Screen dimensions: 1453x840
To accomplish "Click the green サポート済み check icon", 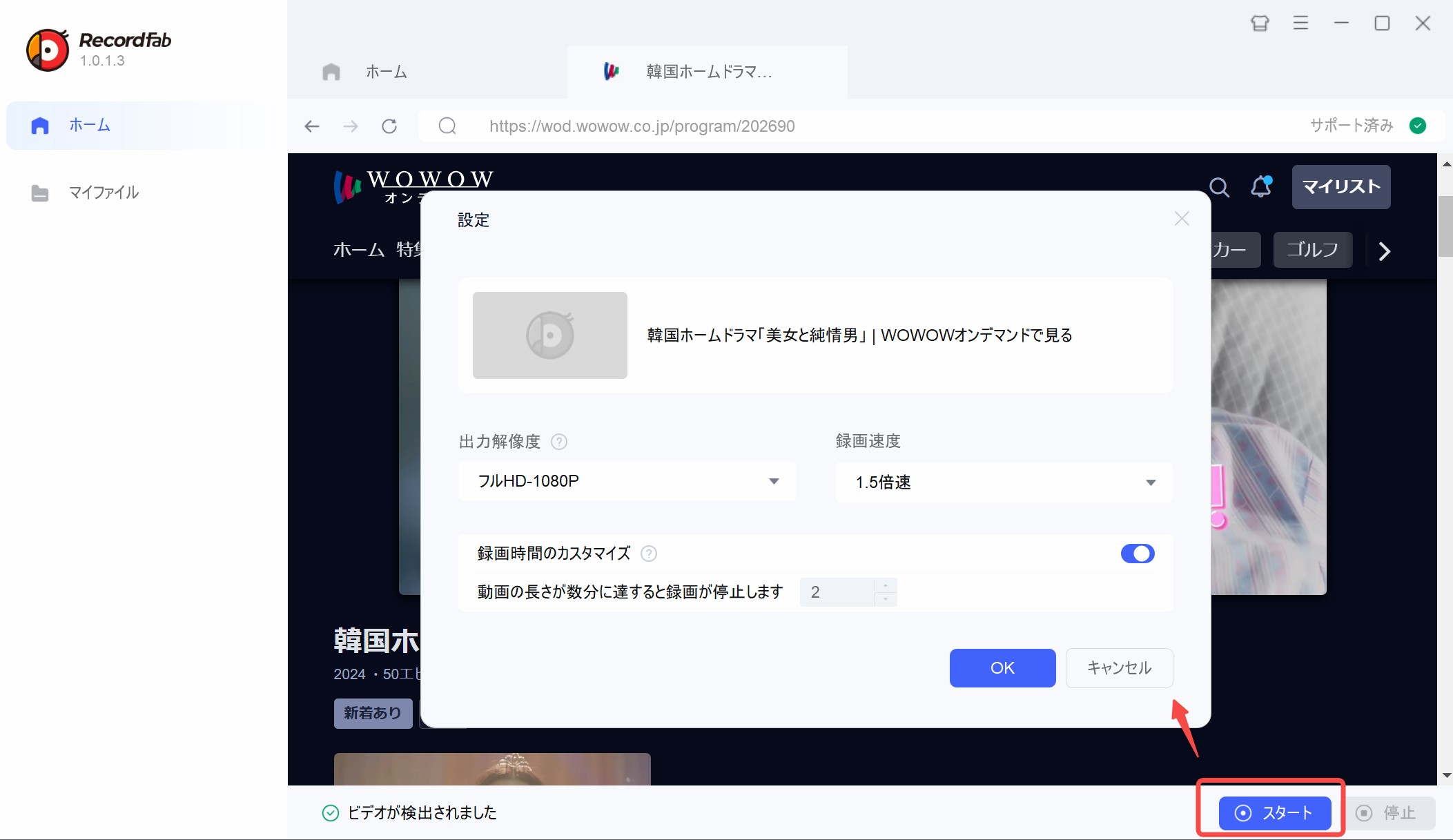I will tap(1418, 126).
